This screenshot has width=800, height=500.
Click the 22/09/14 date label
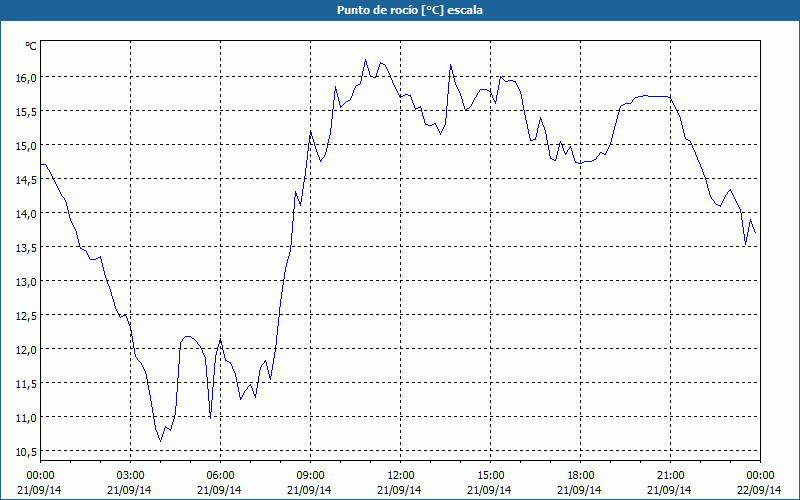pos(760,490)
